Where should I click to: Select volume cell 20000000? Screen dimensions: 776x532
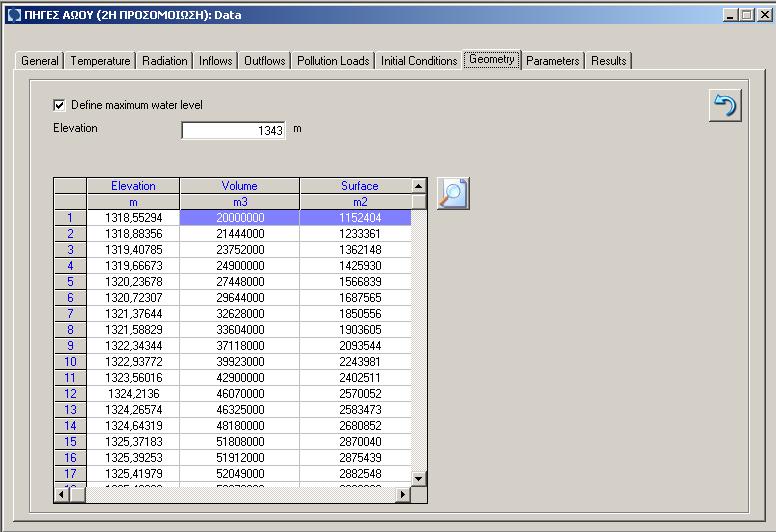pos(240,218)
